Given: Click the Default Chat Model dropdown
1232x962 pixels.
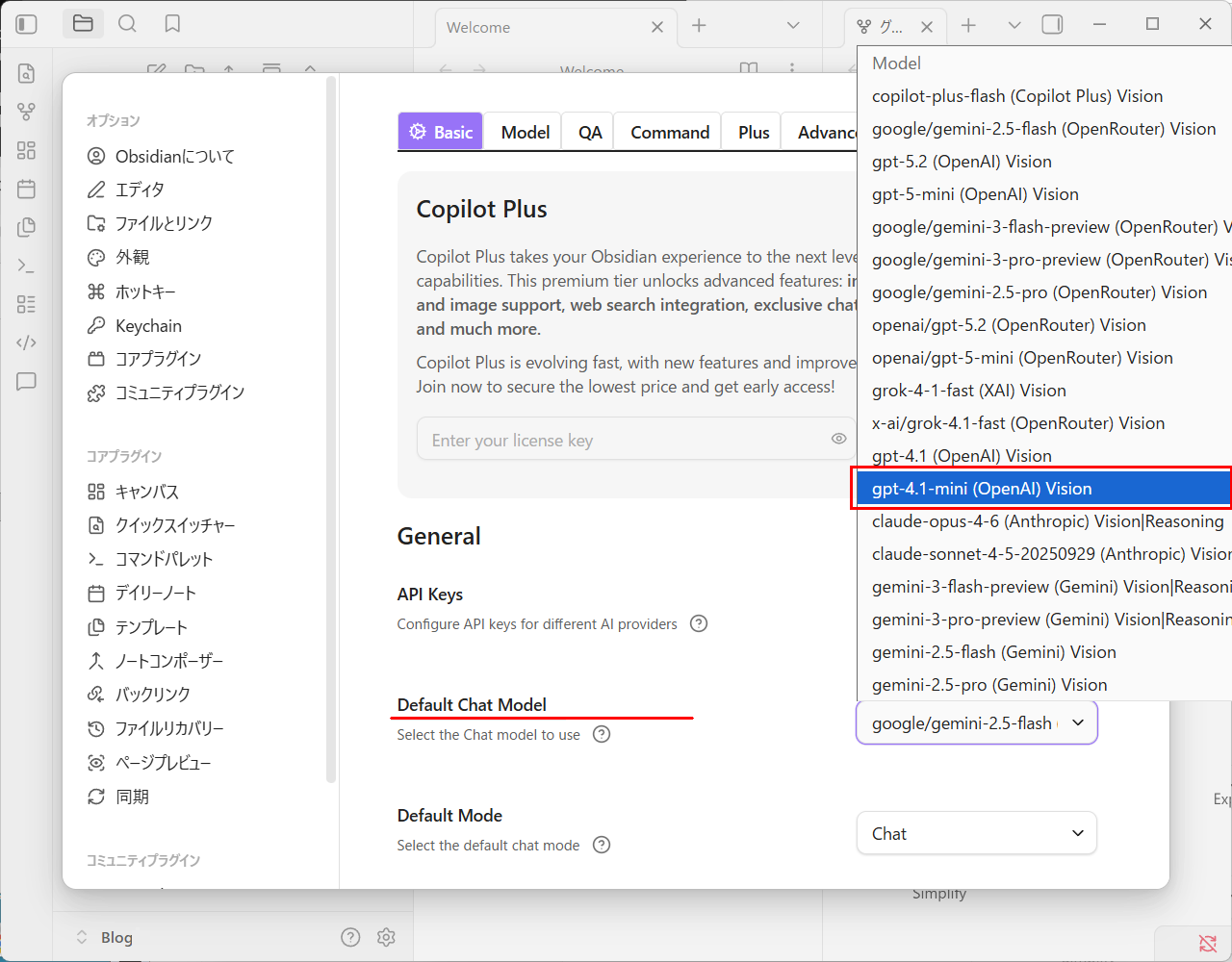Looking at the screenshot, I should (976, 722).
